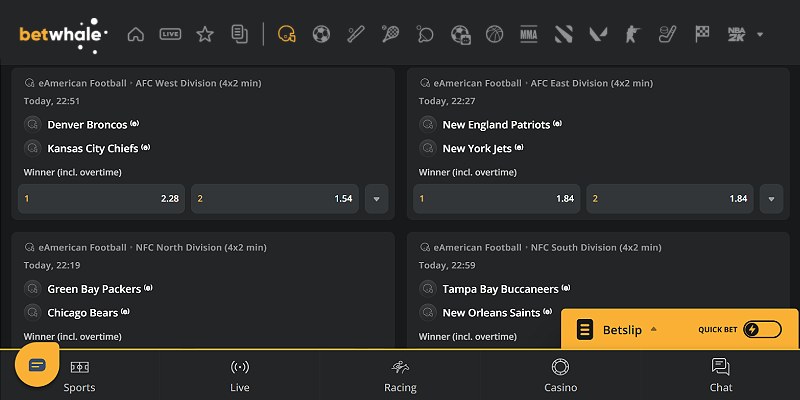Open Favorites star icon

(205, 35)
